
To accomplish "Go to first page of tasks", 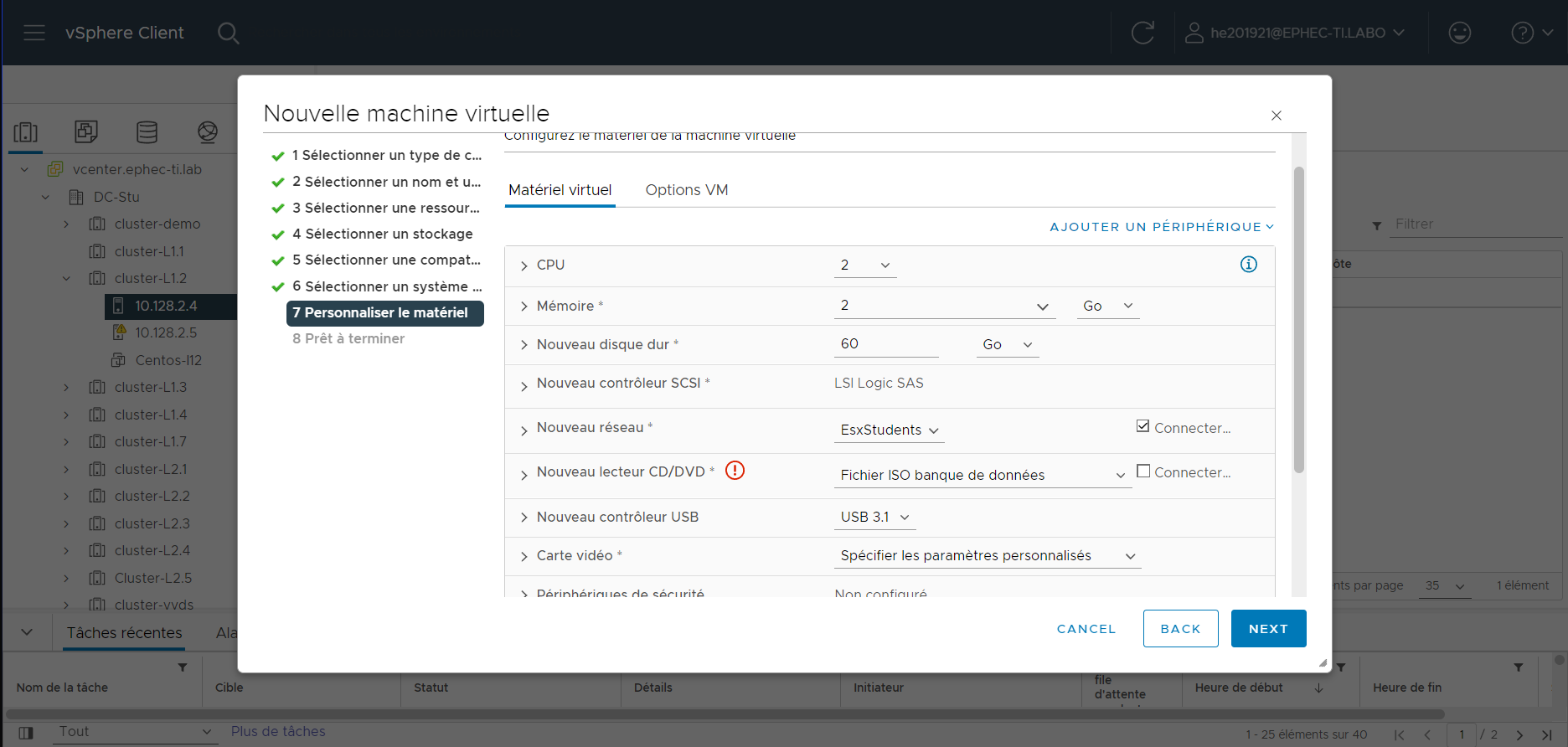I will pyautogui.click(x=1399, y=734).
